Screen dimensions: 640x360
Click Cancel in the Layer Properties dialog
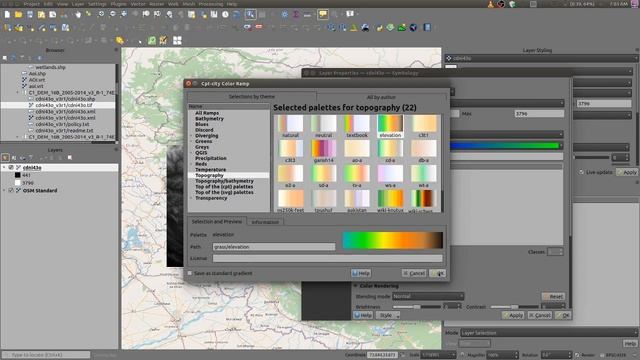point(540,315)
